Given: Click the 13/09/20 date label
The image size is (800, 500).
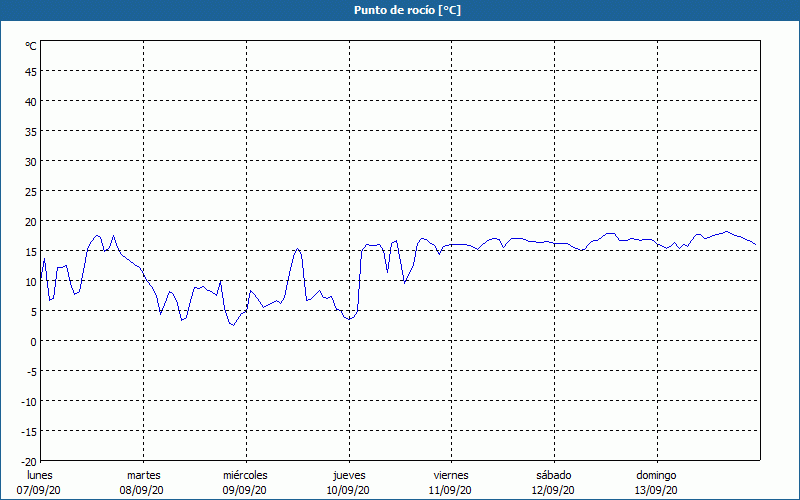Looking at the screenshot, I should coord(656,490).
